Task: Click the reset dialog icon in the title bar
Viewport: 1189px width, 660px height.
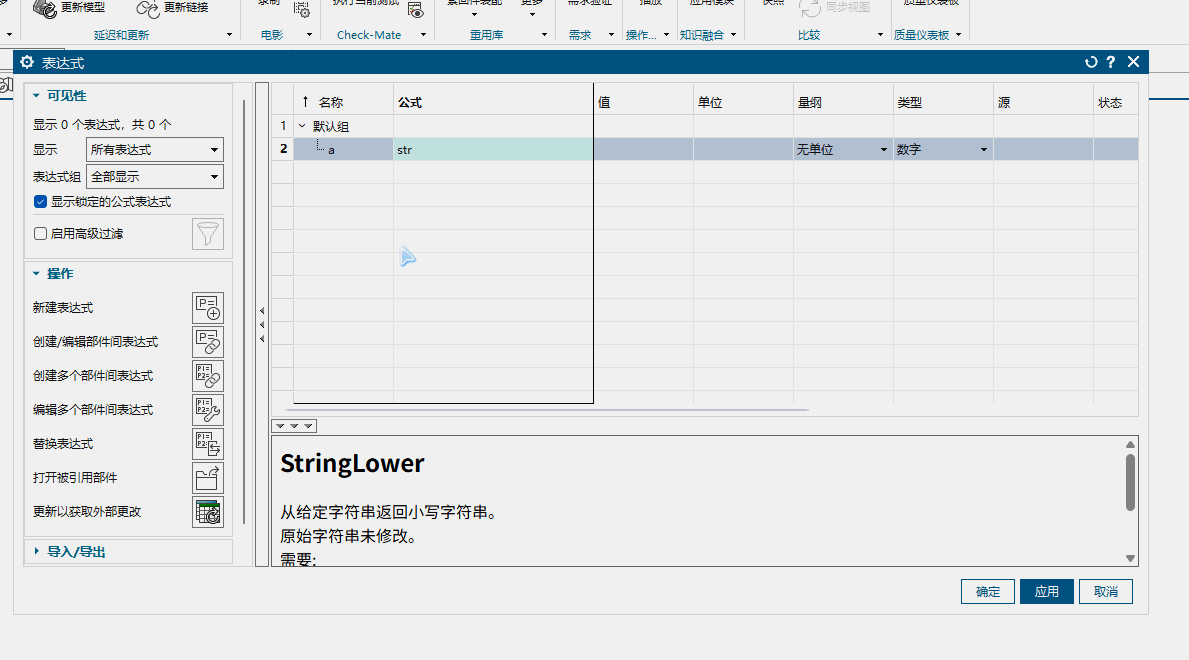Action: pyautogui.click(x=1091, y=62)
